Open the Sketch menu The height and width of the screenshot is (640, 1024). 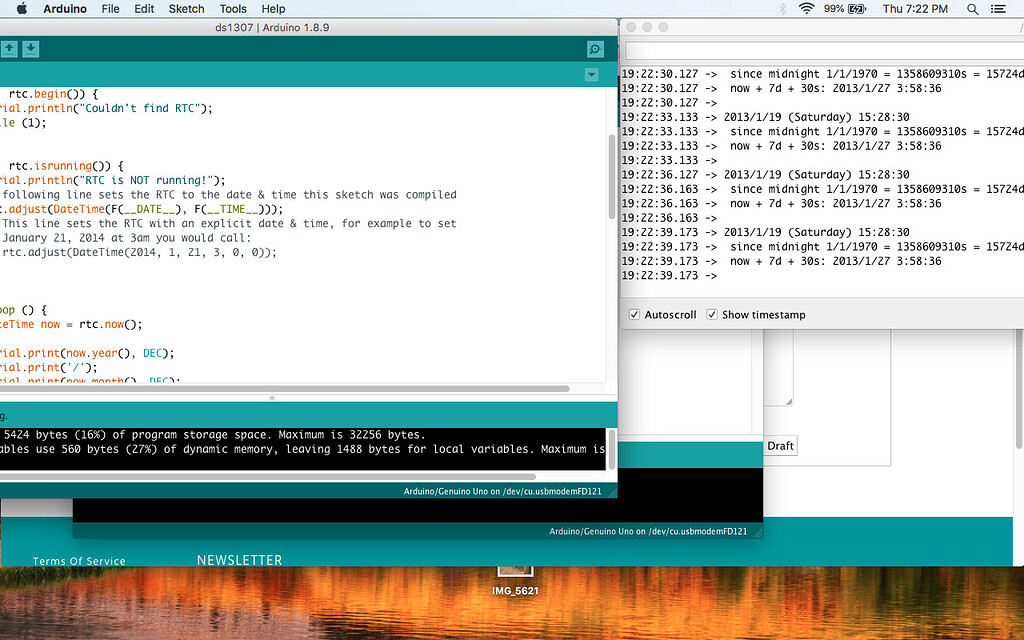[x=186, y=8]
